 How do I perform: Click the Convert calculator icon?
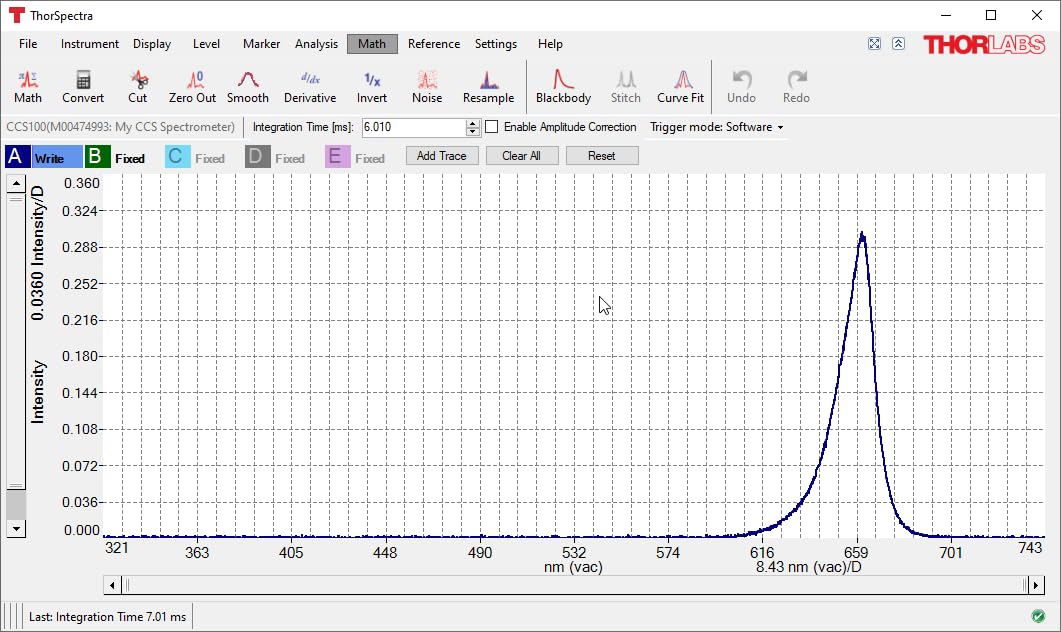(x=83, y=80)
